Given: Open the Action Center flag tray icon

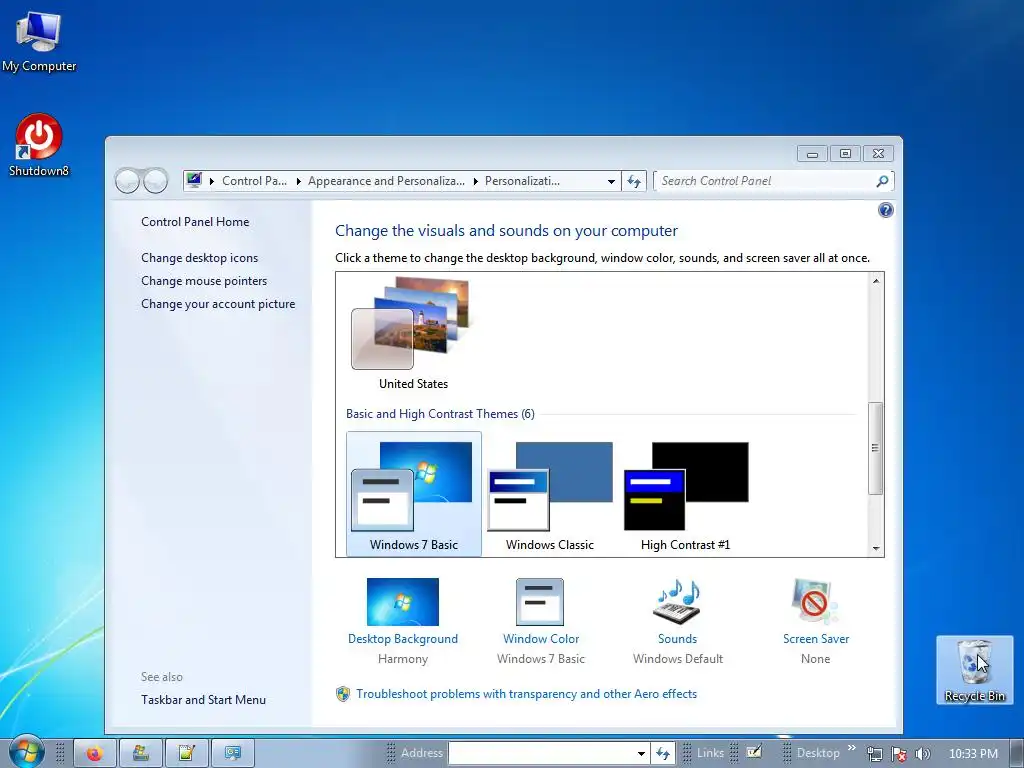Looking at the screenshot, I should (x=899, y=754).
